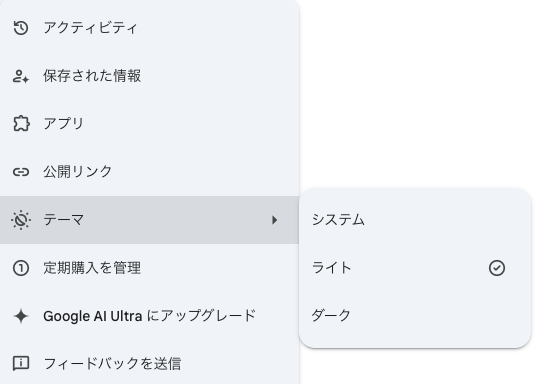Click the theme brightness icon
Viewport: 553px width, 384px height.
coord(21,220)
